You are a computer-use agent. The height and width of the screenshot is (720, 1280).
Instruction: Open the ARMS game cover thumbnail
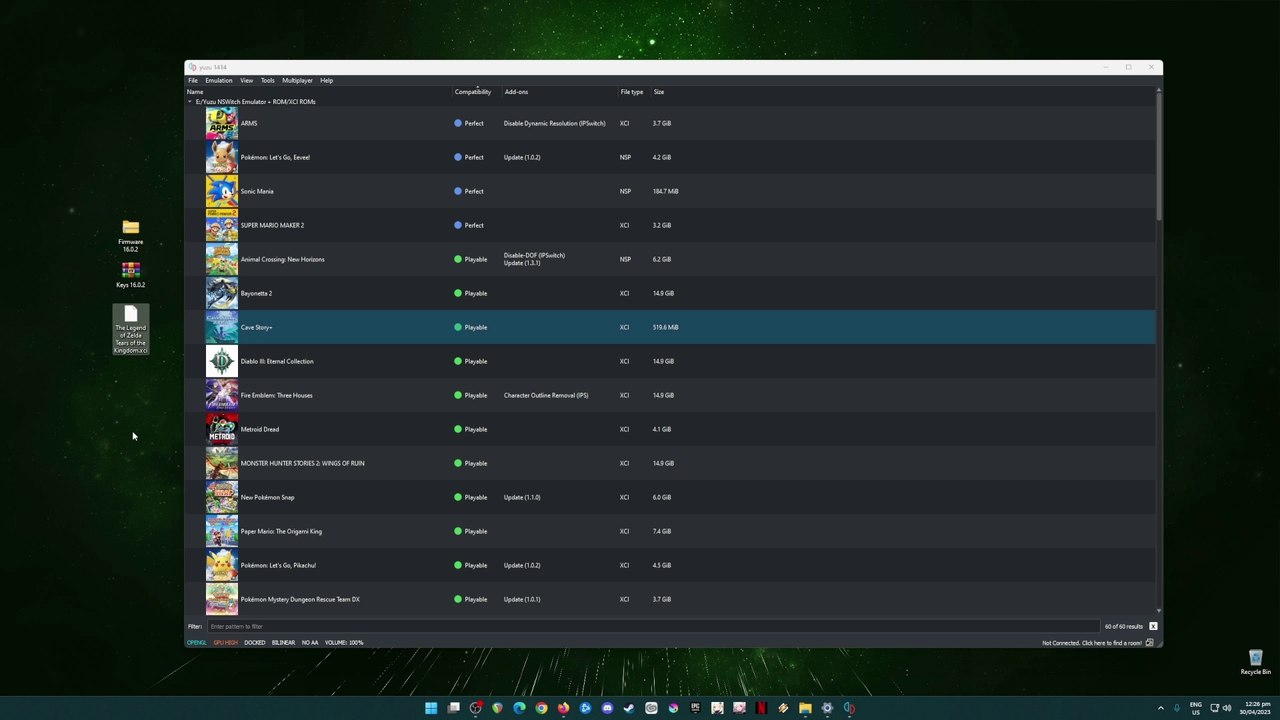pyautogui.click(x=222, y=123)
